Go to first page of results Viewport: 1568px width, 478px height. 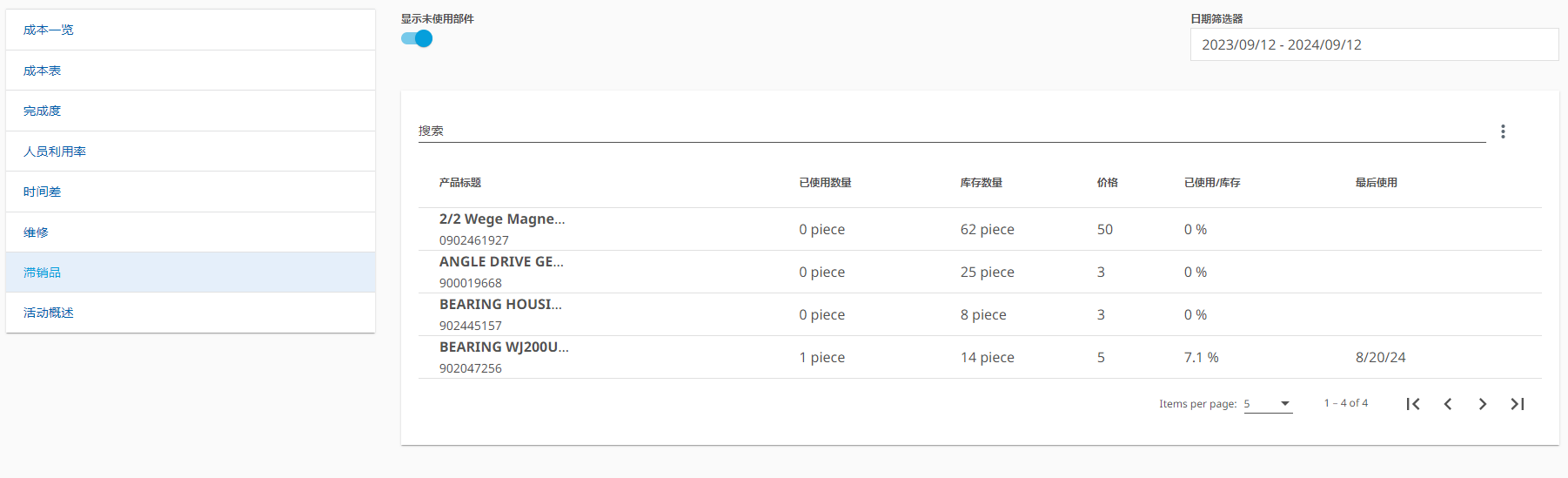(x=1413, y=404)
